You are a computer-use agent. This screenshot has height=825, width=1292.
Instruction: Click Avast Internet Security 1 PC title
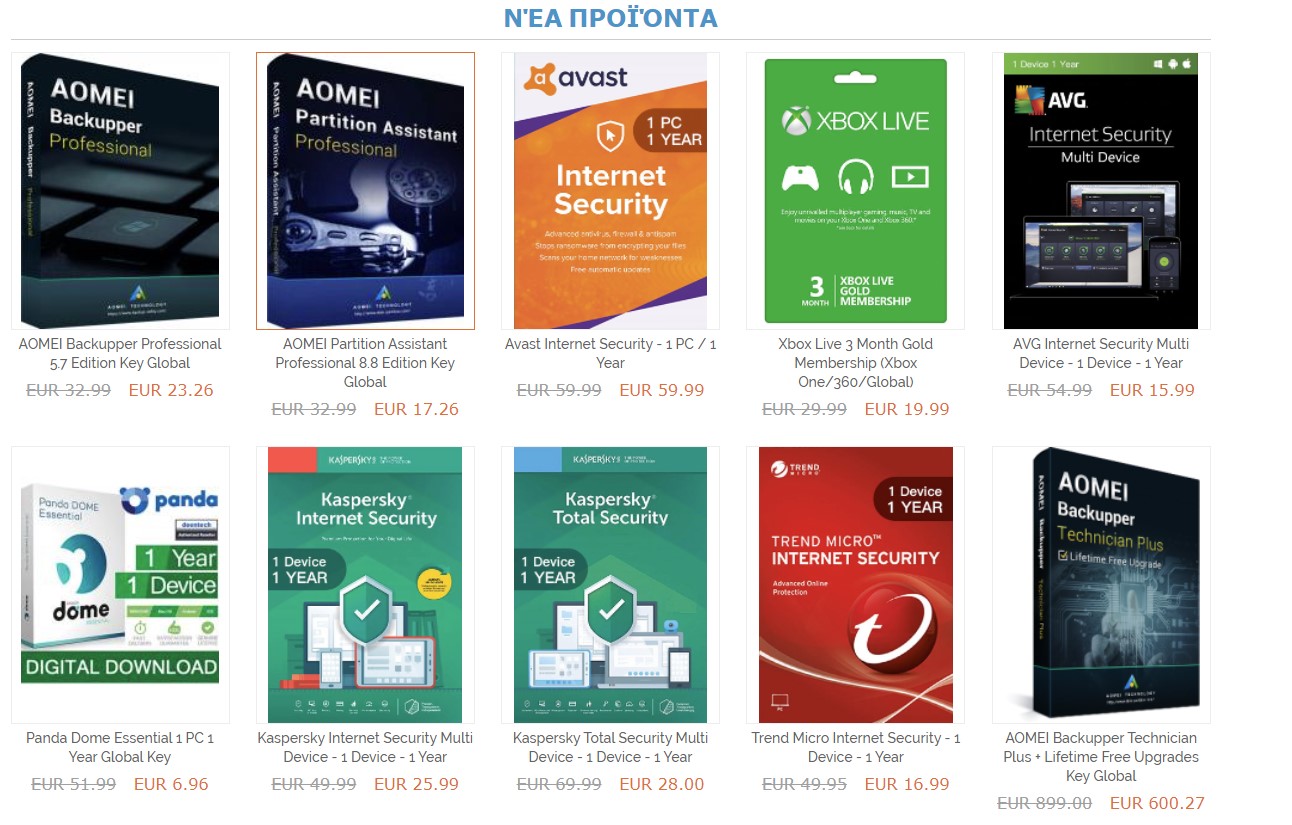(610, 353)
